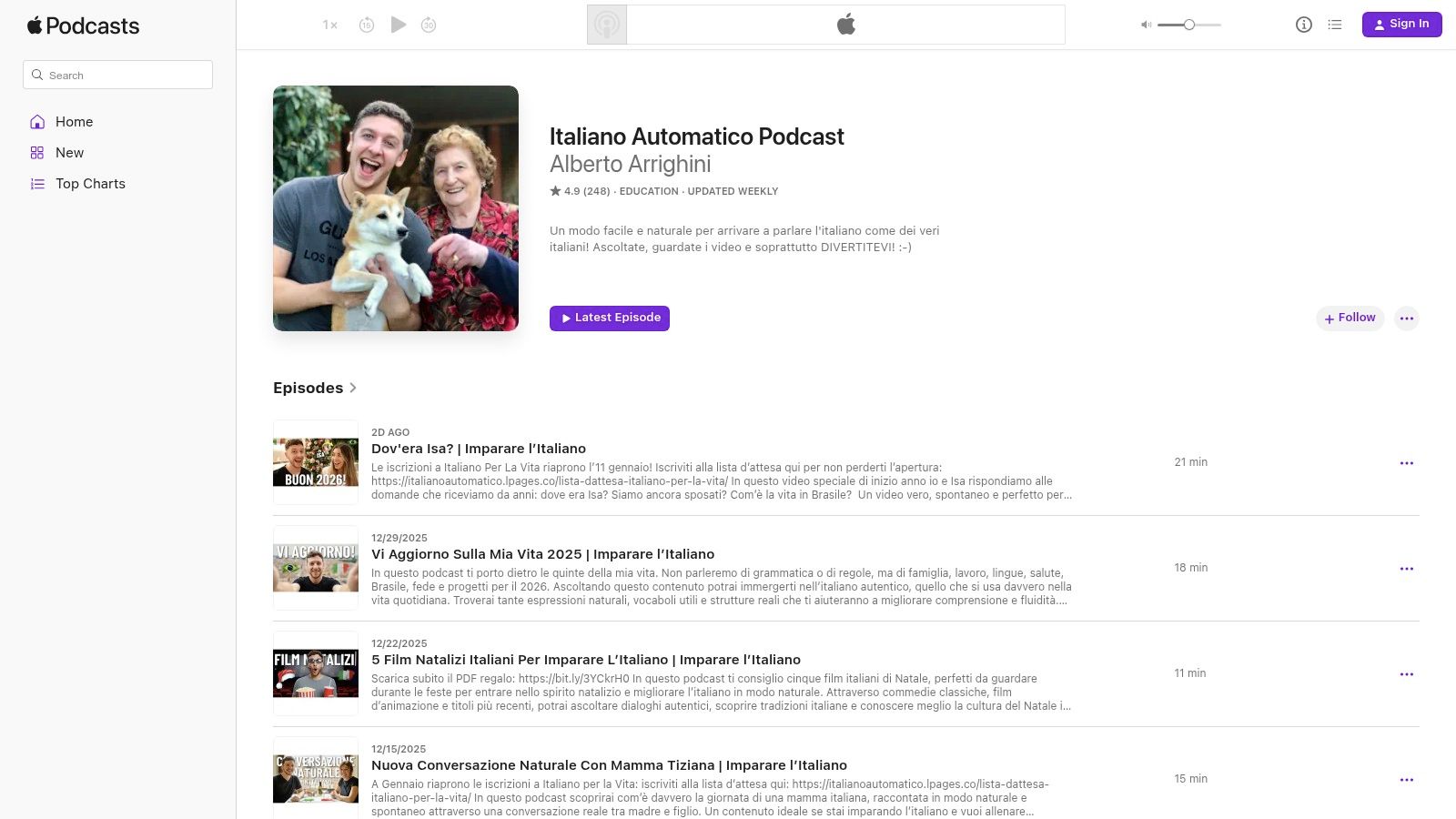Open the New section in the sidebar
Image resolution: width=1456 pixels, height=819 pixels.
coord(69,153)
